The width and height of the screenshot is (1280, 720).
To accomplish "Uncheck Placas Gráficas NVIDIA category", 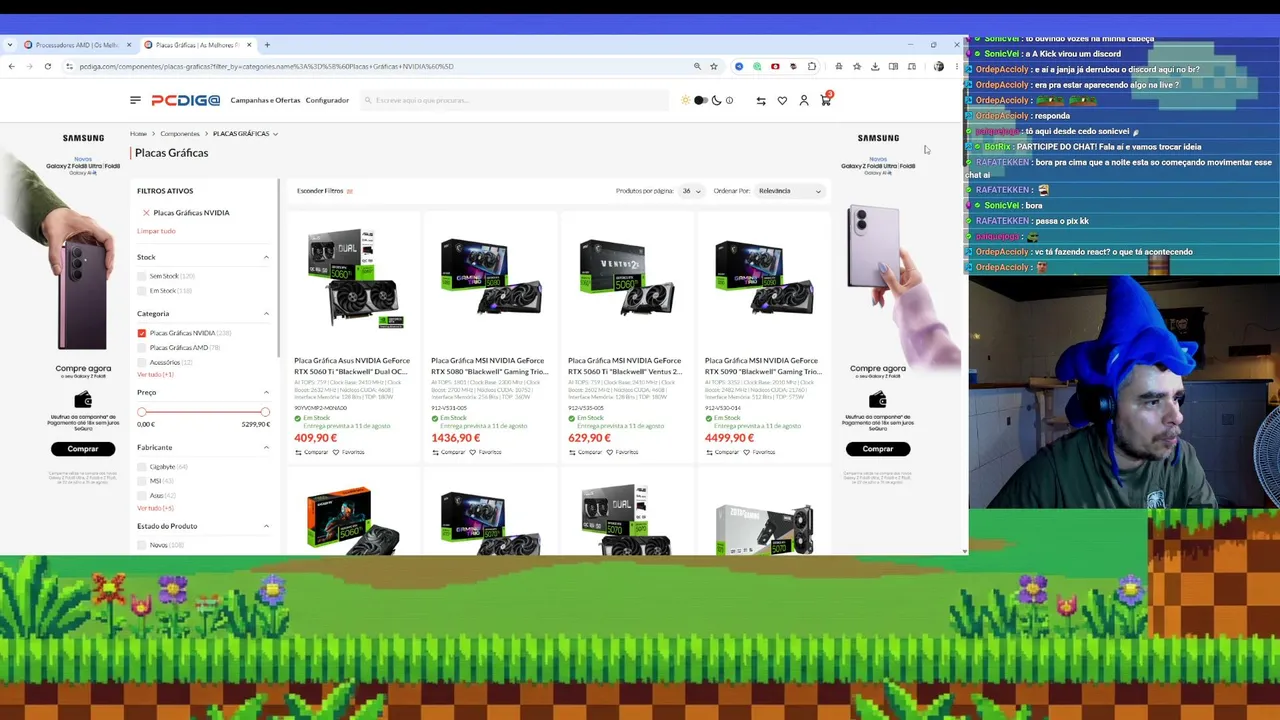I will point(142,333).
